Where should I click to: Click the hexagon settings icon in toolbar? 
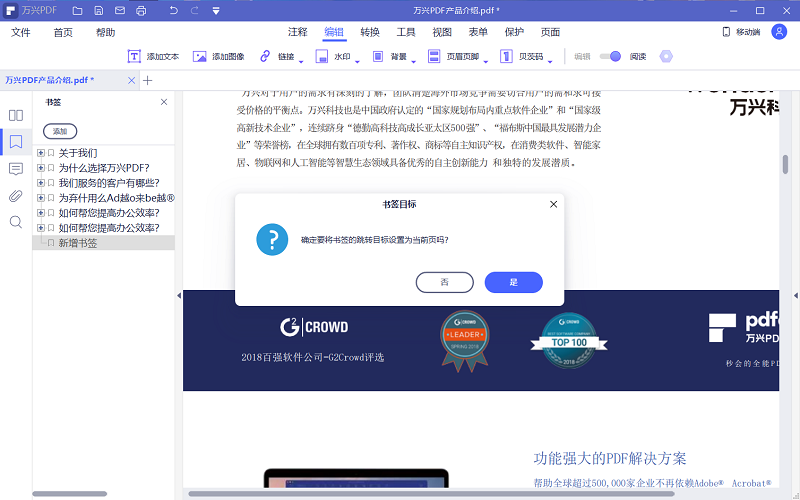pos(666,56)
